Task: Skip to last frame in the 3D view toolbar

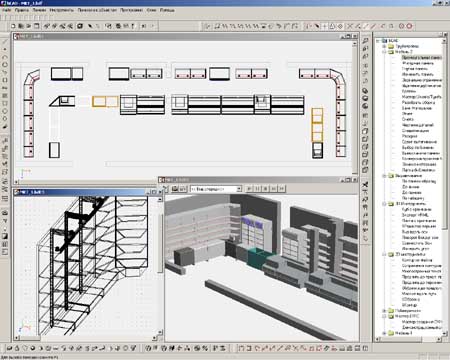Action: (x=282, y=189)
